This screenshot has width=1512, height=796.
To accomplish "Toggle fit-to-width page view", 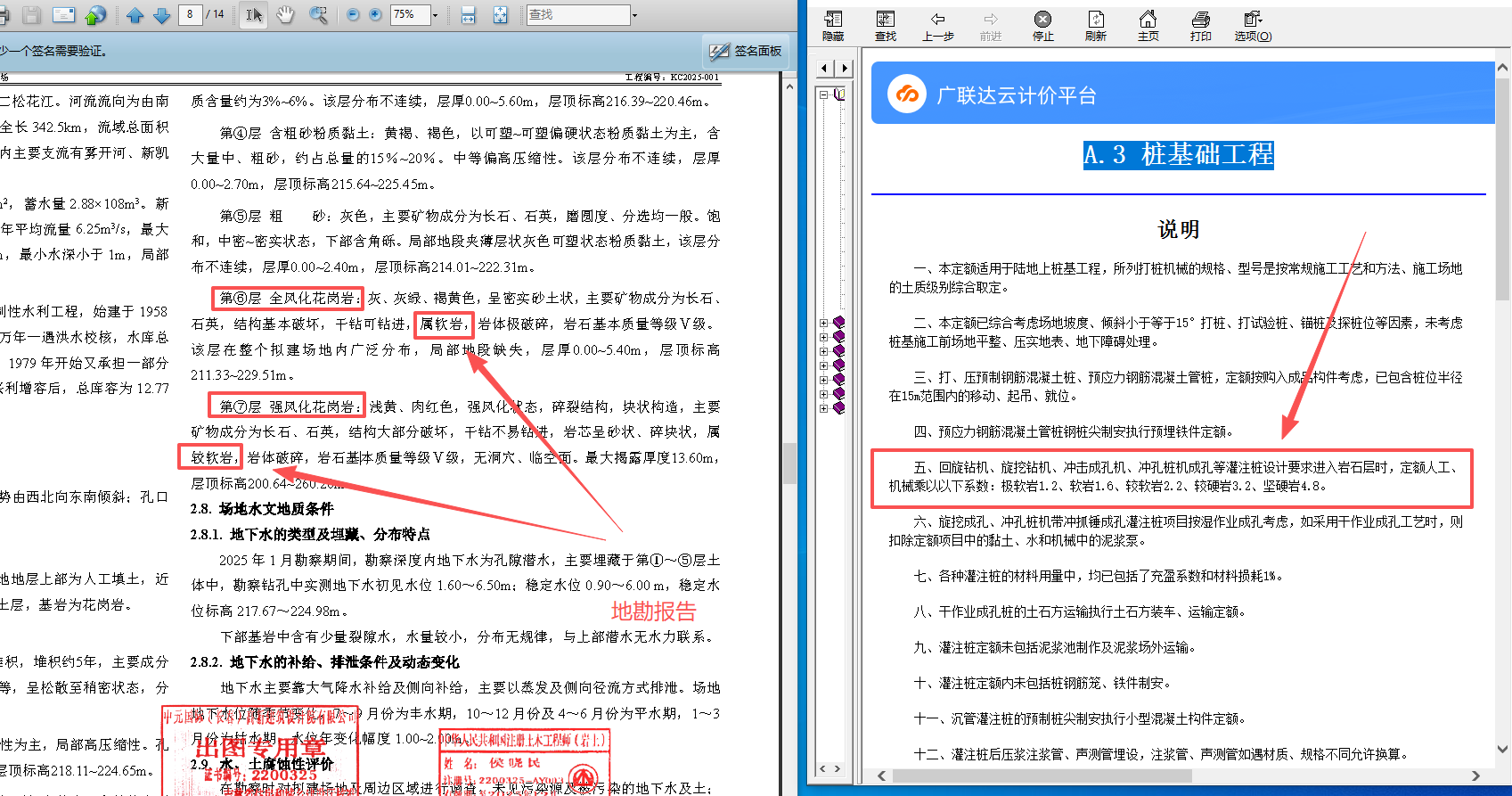I will point(469,15).
